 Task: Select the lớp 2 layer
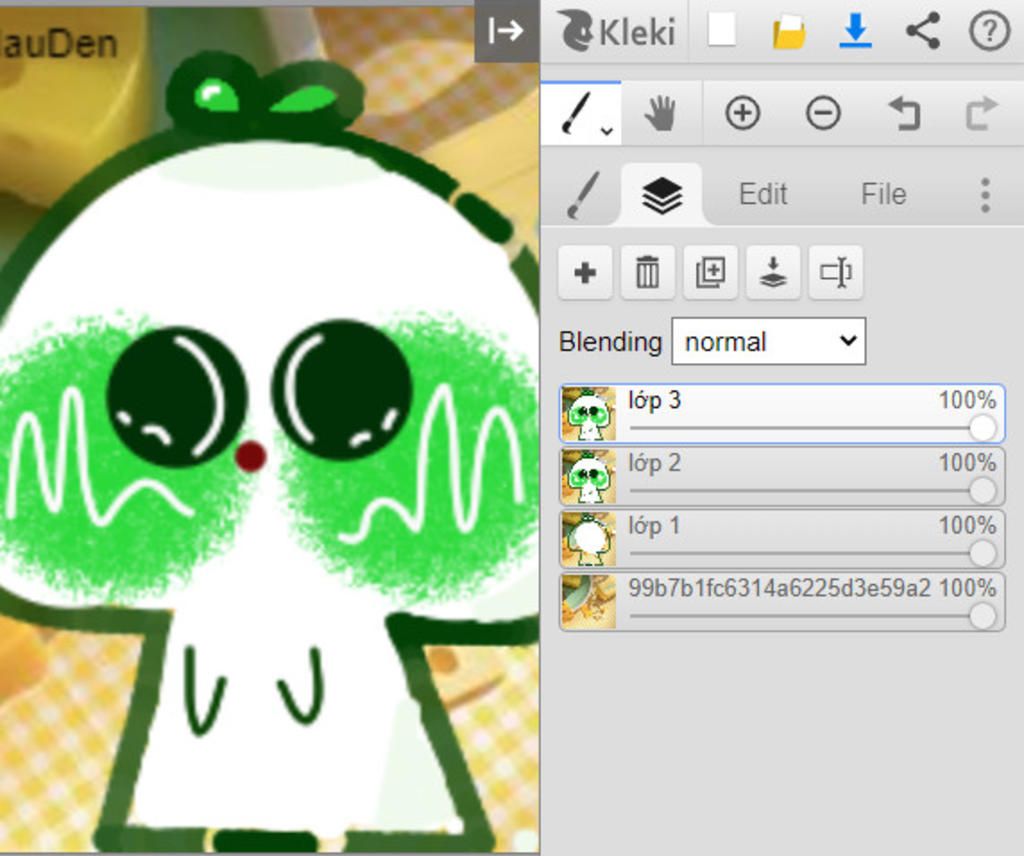782,477
